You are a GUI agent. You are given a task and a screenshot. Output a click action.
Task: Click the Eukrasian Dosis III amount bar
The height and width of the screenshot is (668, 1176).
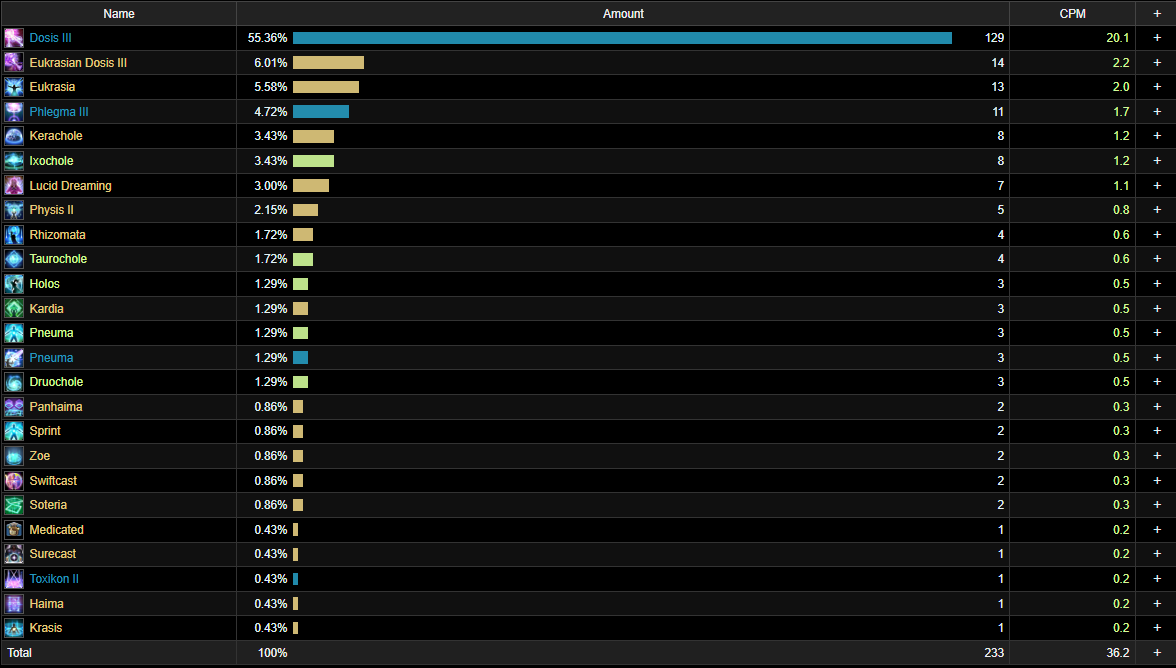[328, 62]
